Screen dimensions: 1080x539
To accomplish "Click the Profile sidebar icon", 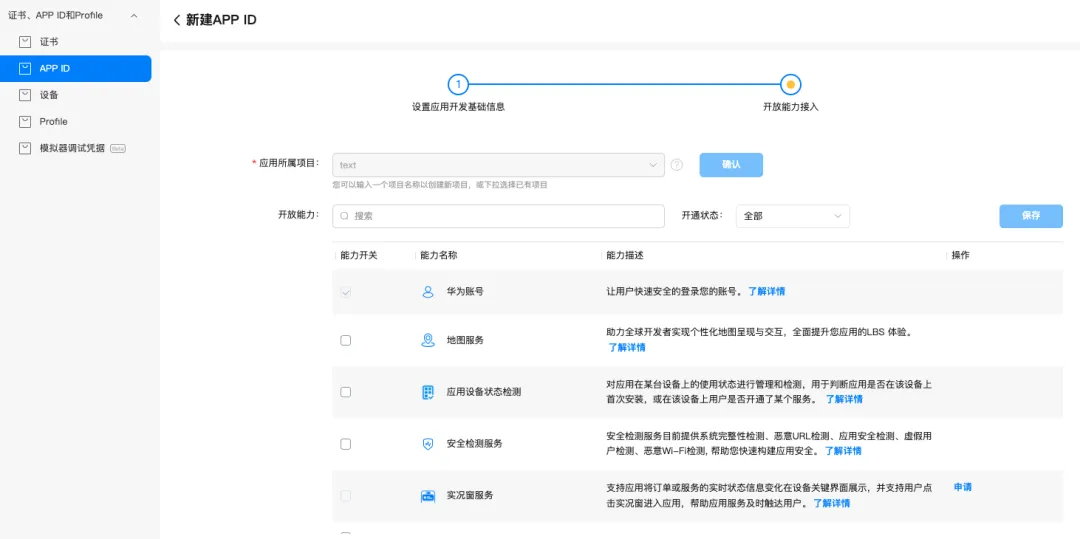I will [x=25, y=122].
